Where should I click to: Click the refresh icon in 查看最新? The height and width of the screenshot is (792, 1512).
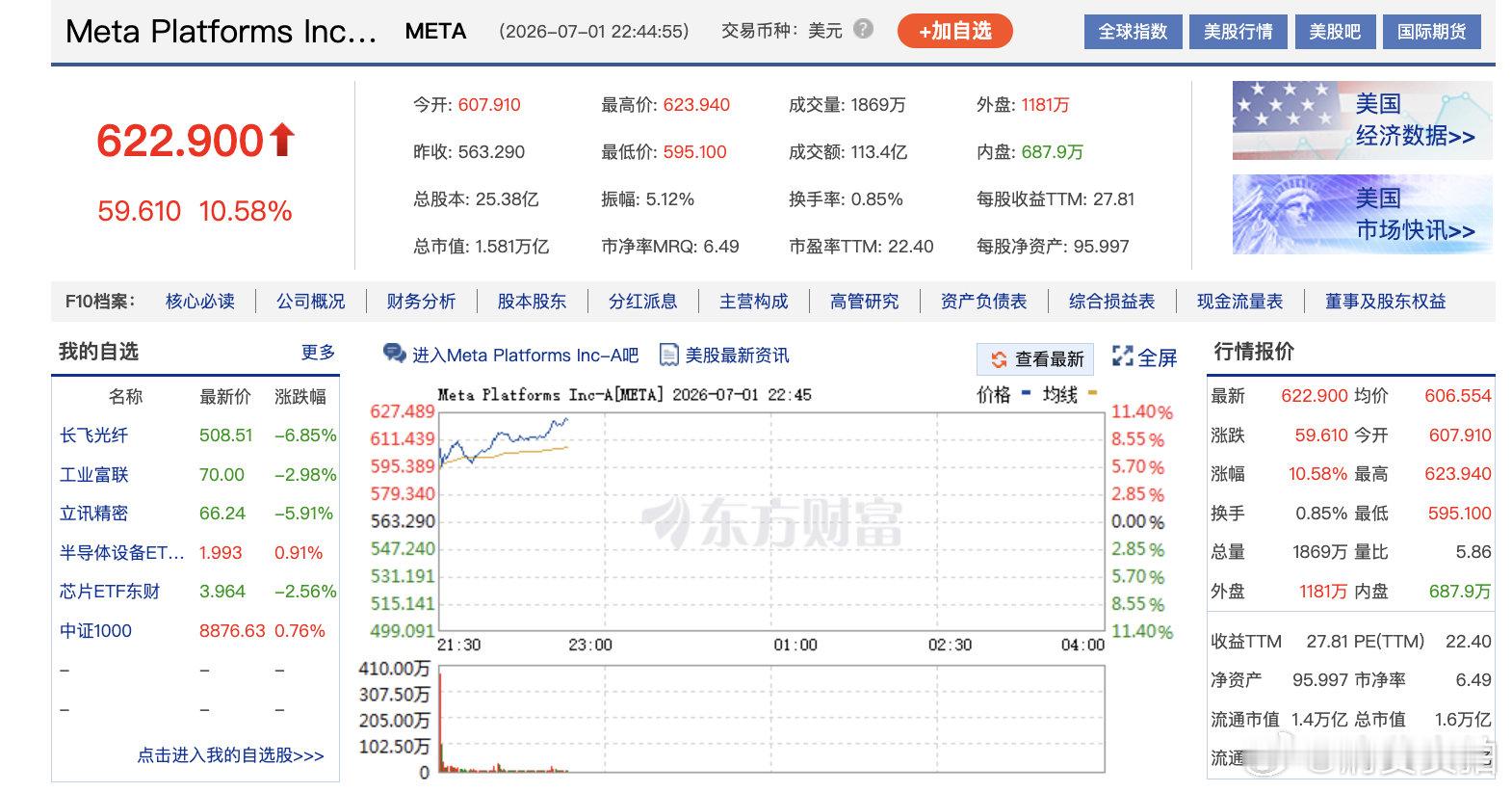999,359
